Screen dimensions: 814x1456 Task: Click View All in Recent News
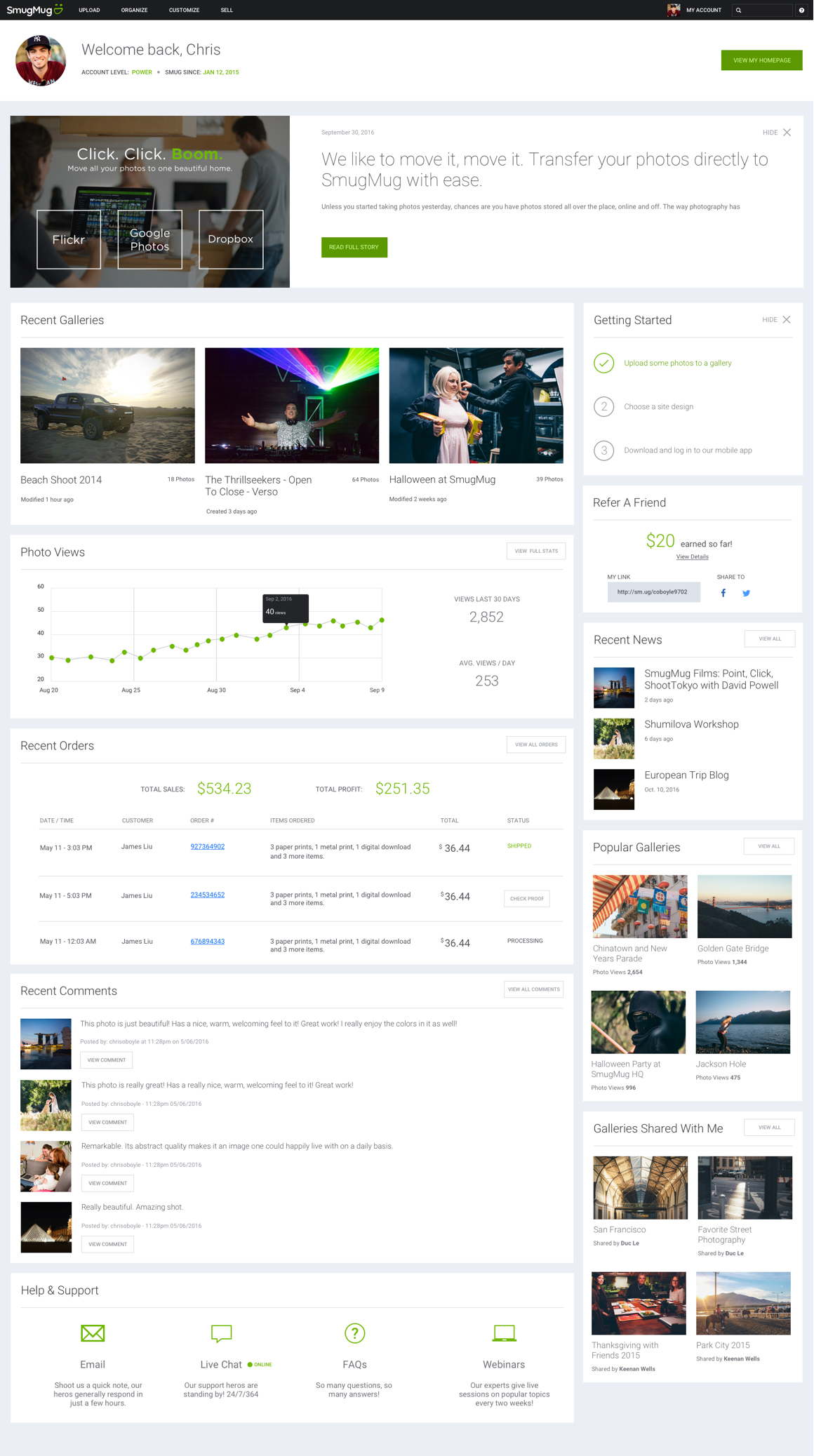point(770,639)
